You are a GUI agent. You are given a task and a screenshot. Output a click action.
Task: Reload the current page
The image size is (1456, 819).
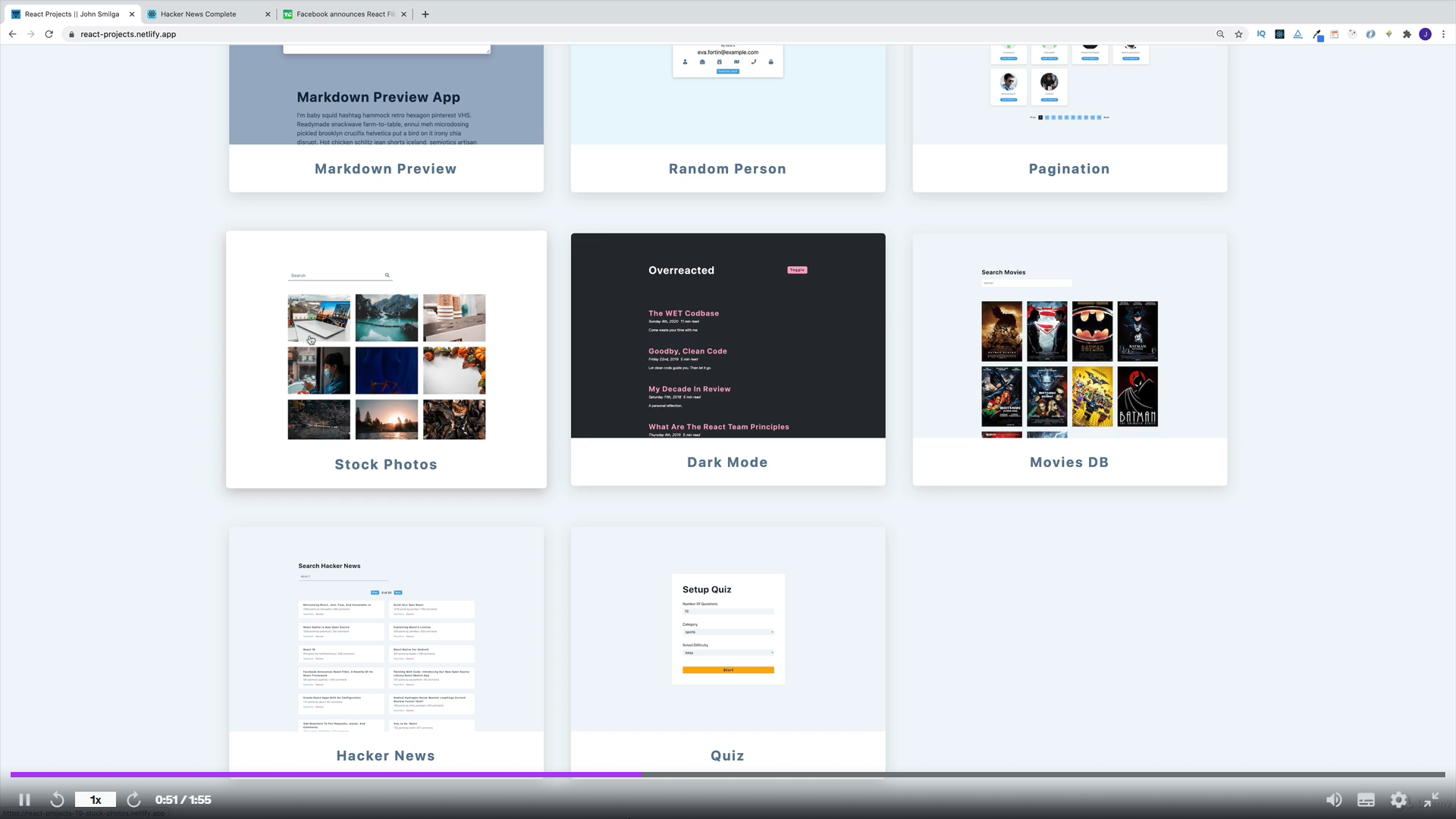point(49,34)
